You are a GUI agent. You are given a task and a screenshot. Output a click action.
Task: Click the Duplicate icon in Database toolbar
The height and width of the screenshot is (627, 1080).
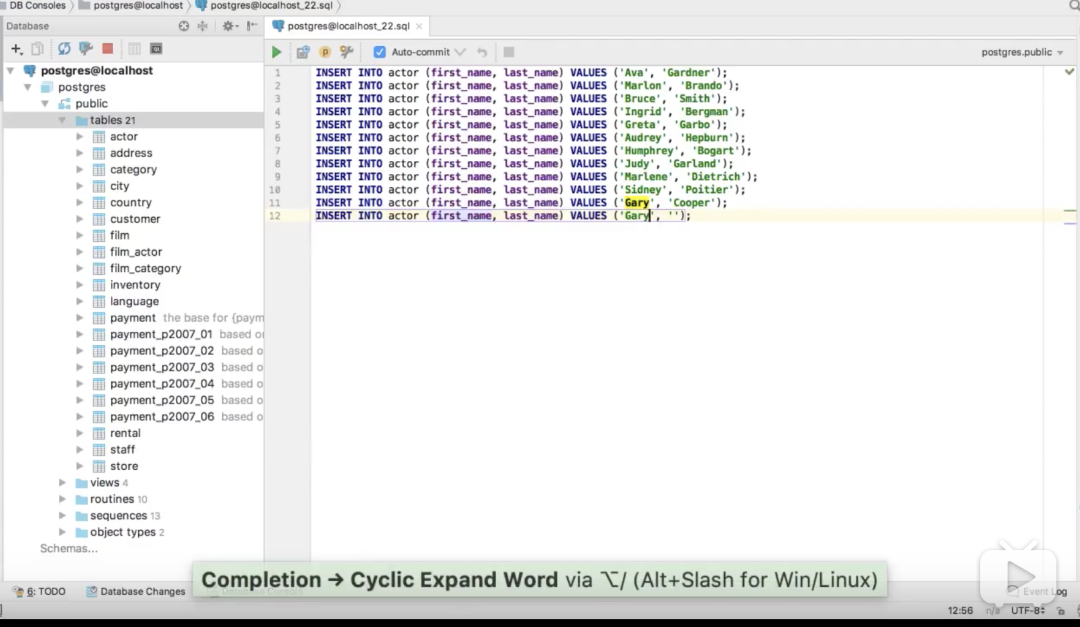tap(38, 49)
